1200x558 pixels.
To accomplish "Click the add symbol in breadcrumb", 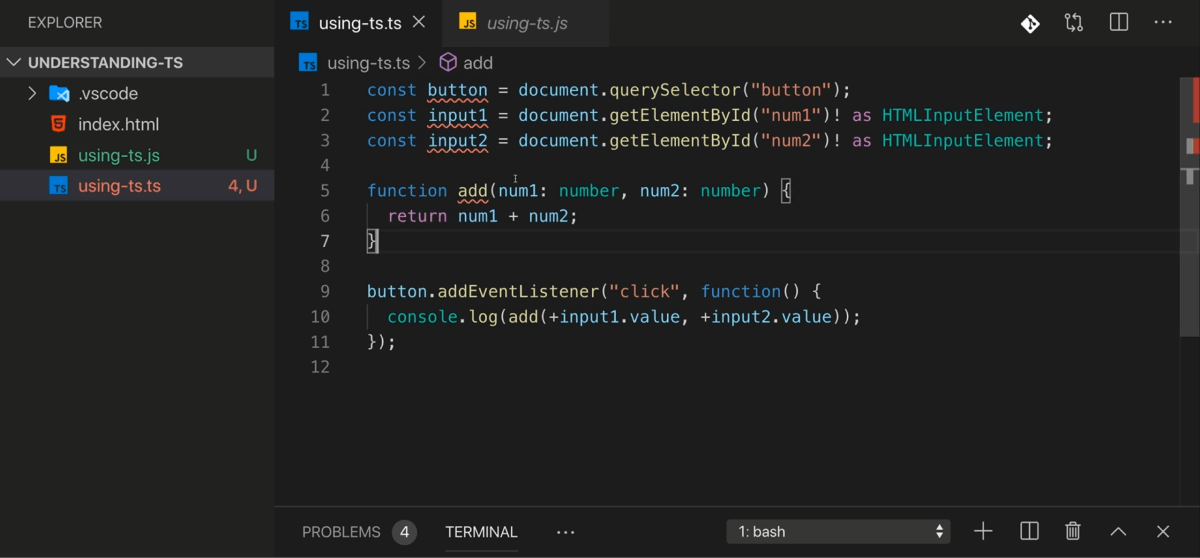I will click(477, 63).
